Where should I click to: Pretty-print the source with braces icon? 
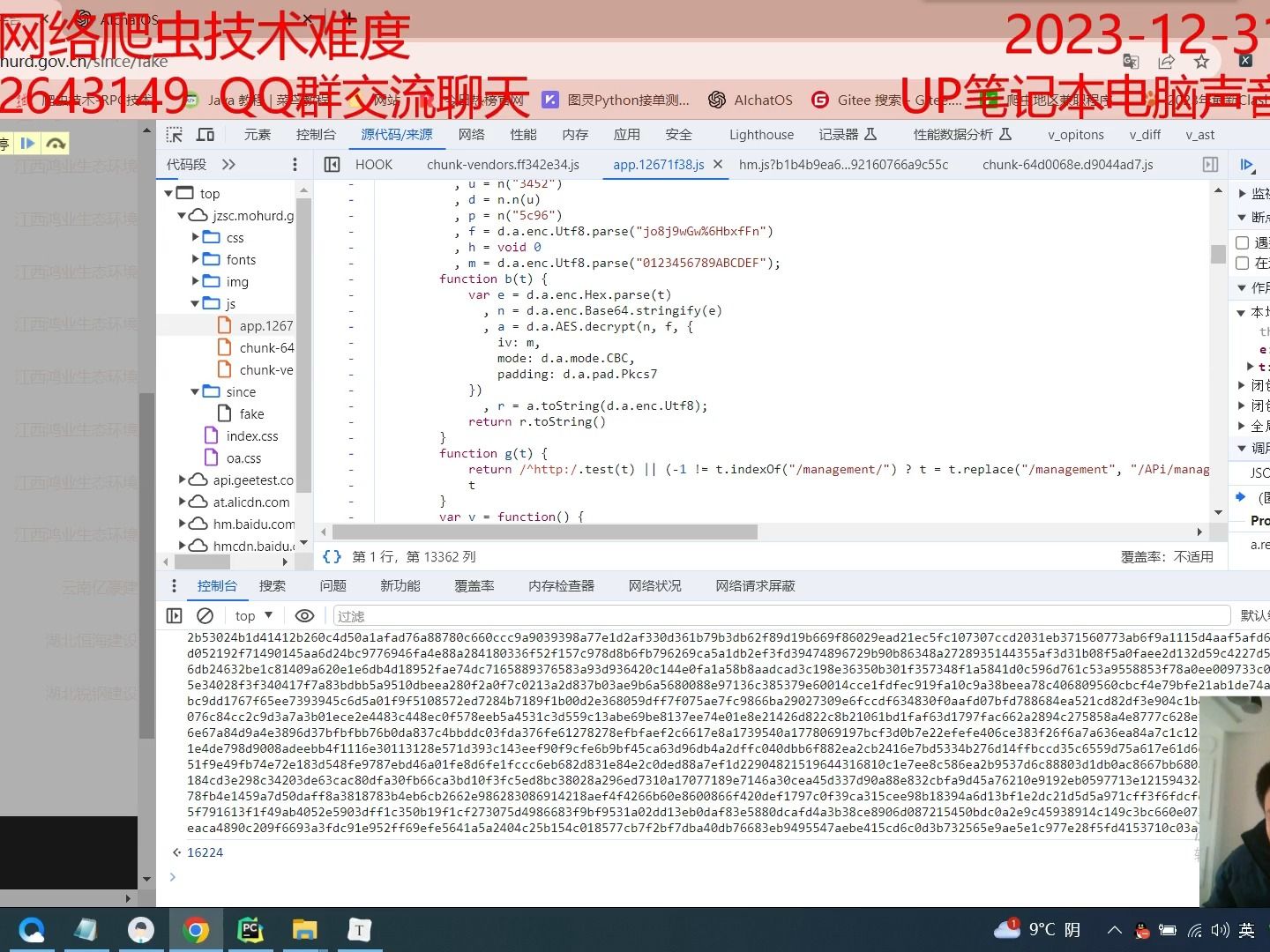pos(332,556)
